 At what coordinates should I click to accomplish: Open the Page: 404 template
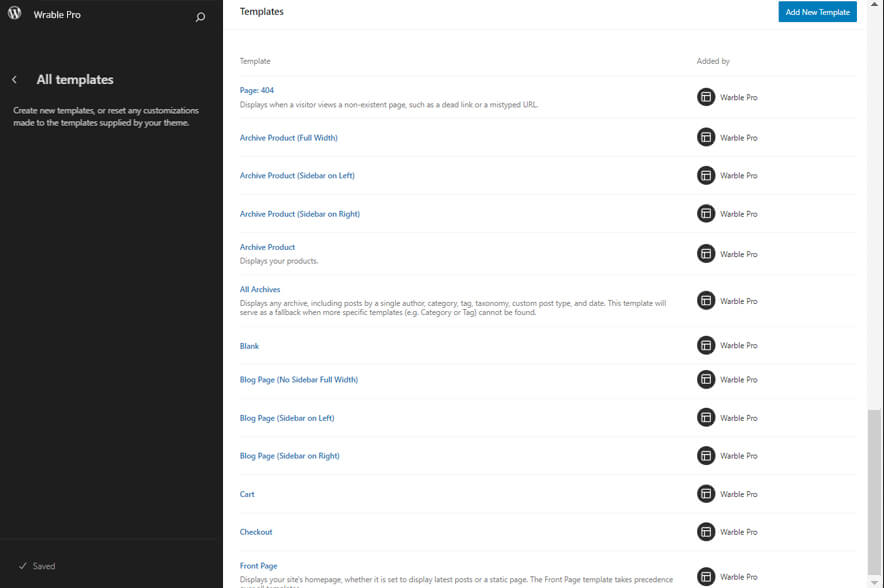(x=255, y=89)
